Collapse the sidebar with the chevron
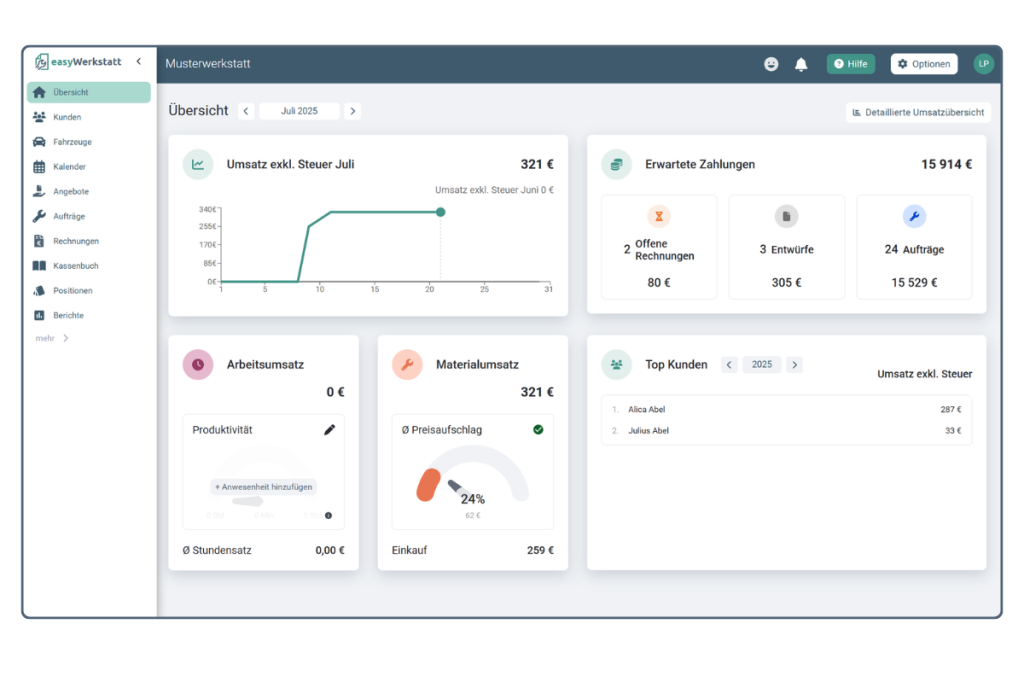This screenshot has height=688, width=1024. click(139, 62)
